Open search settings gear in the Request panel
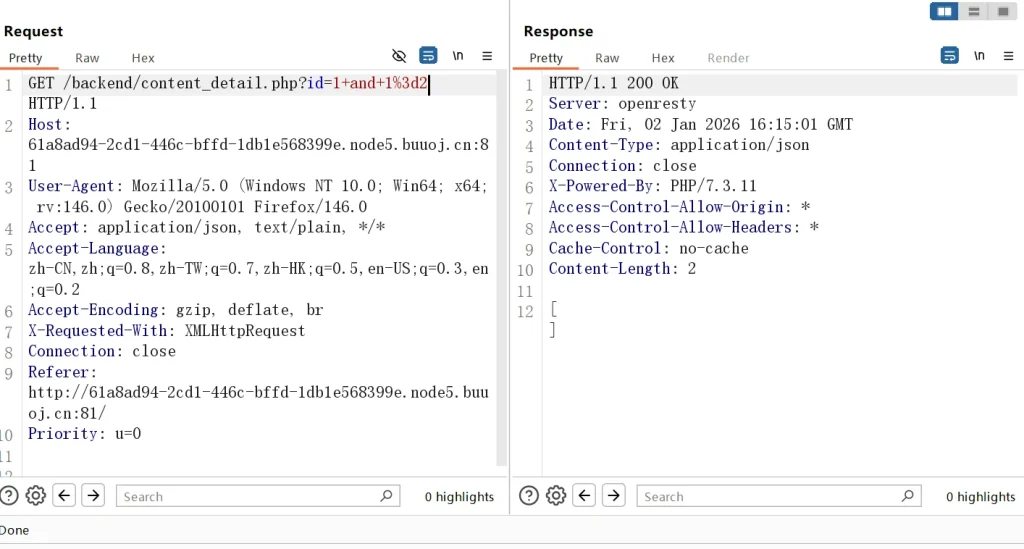This screenshot has width=1024, height=549. tap(36, 495)
